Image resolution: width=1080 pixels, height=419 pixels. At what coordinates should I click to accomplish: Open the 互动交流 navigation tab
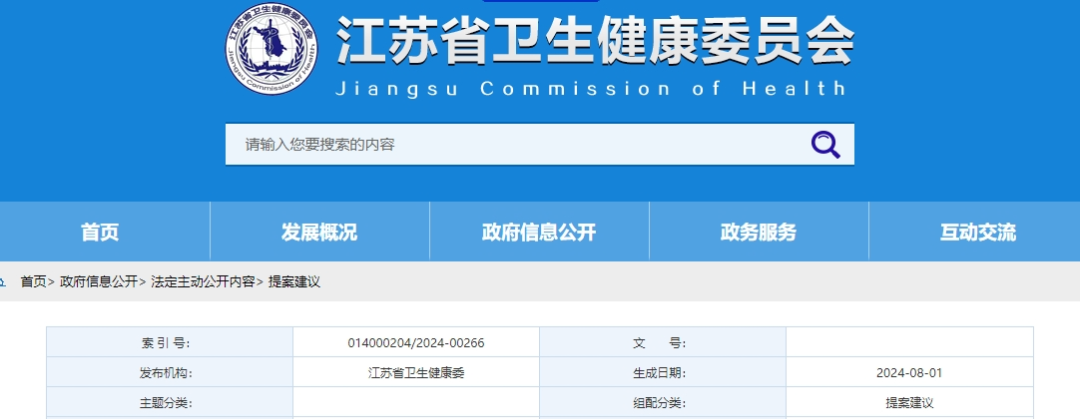click(977, 232)
